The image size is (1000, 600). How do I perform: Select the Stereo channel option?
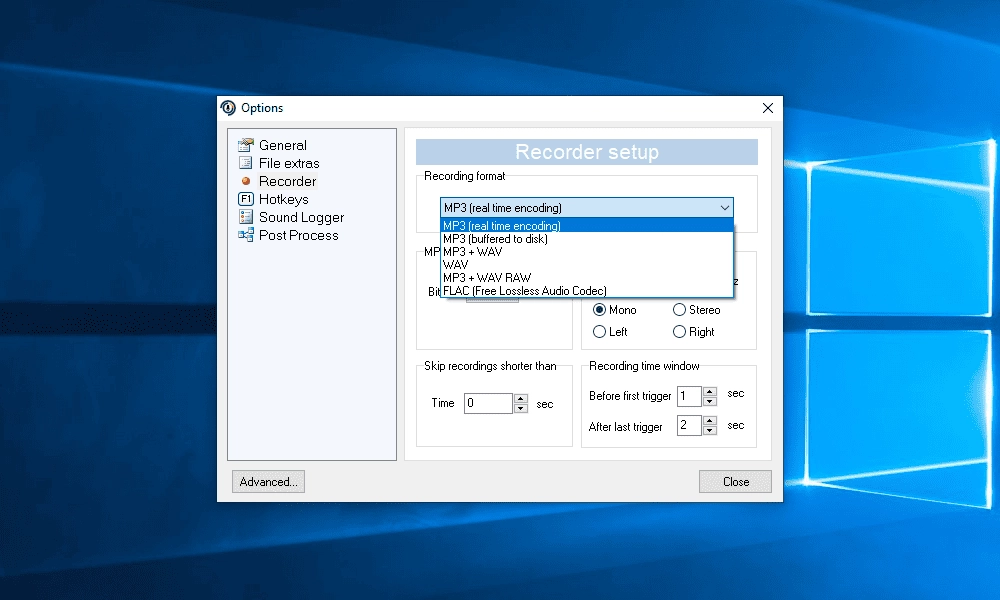pos(696,310)
